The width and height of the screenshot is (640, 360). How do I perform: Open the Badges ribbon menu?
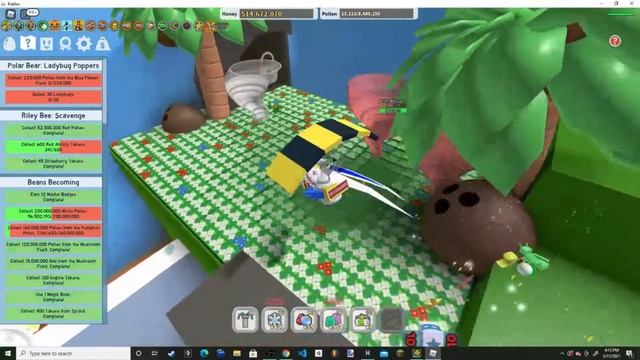click(65, 44)
